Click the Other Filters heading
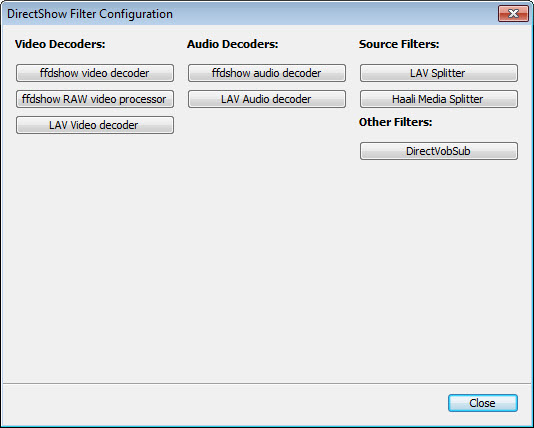Viewport: 534px width, 428px height. pyautogui.click(x=395, y=122)
